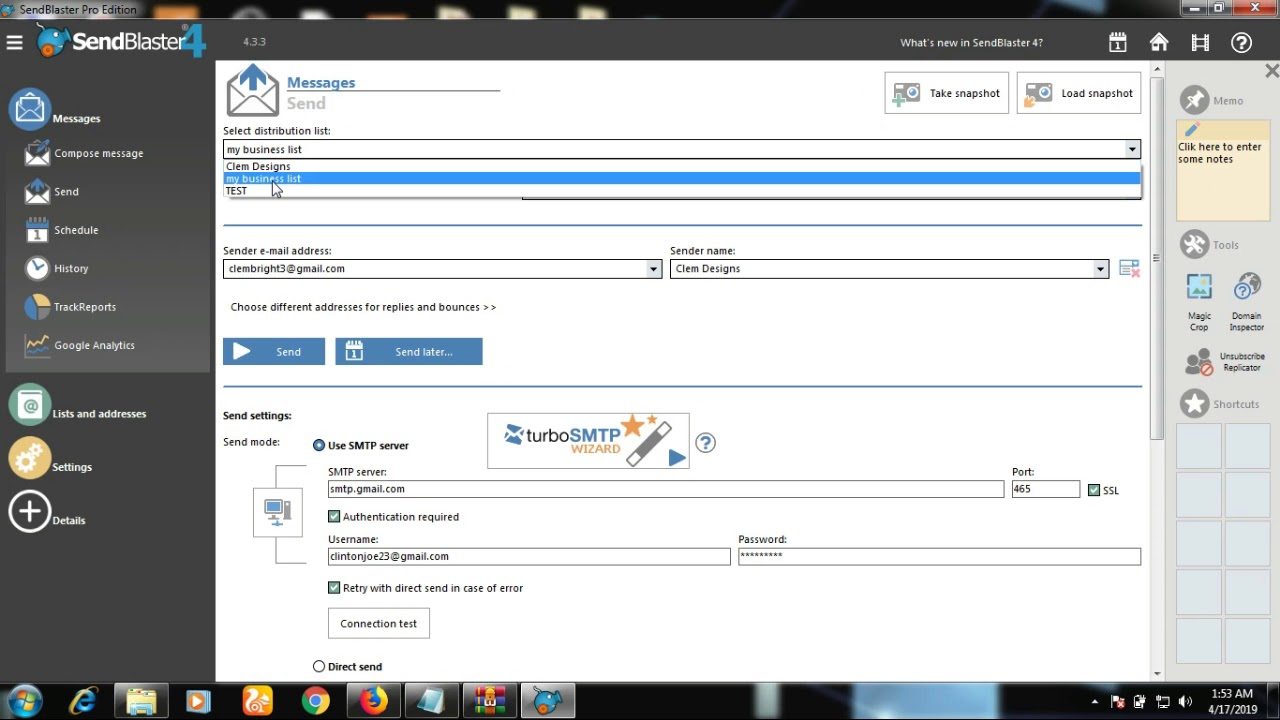The width and height of the screenshot is (1280, 720).
Task: Open Firefox from the taskbar
Action: (x=374, y=701)
